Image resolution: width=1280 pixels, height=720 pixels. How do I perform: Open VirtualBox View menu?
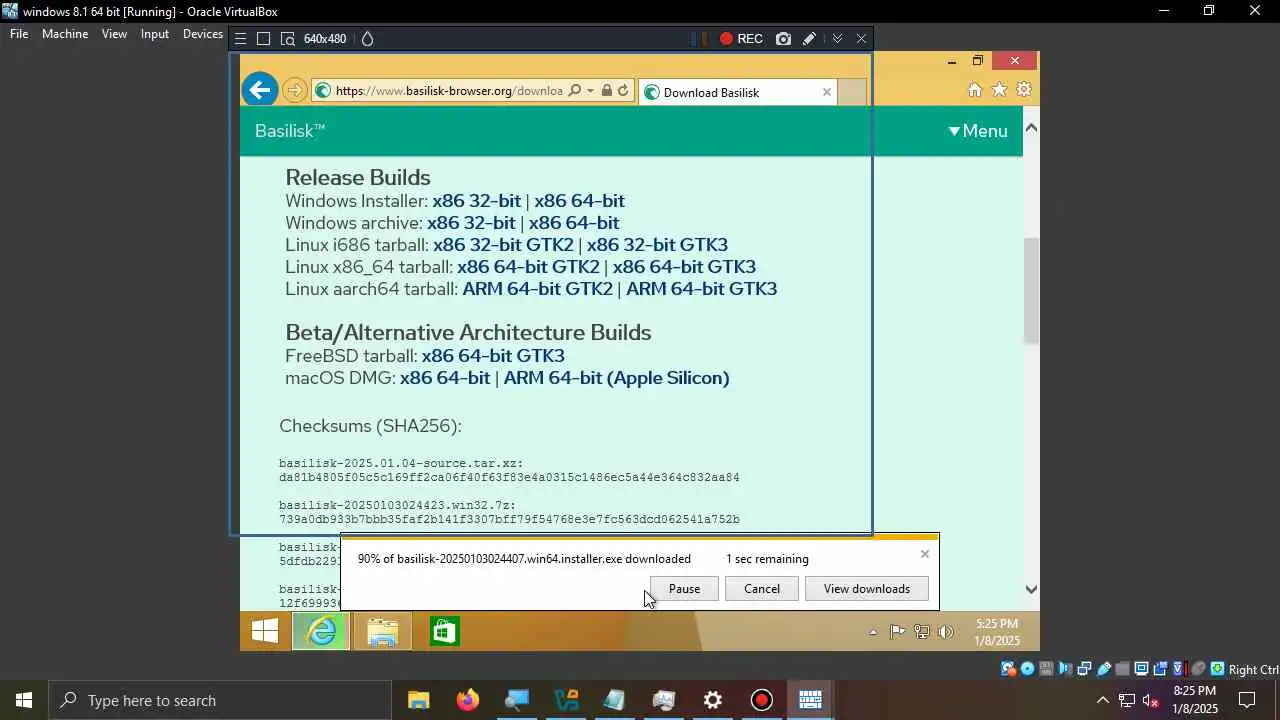click(114, 34)
